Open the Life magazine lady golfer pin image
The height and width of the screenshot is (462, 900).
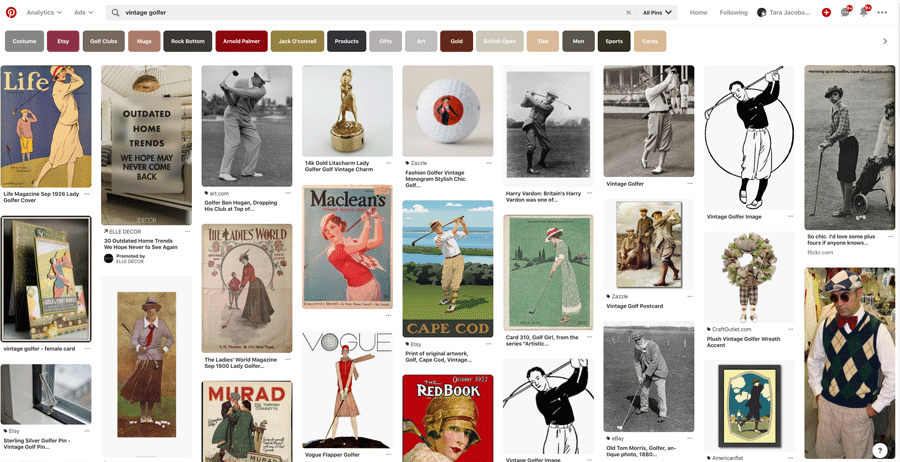tap(46, 126)
